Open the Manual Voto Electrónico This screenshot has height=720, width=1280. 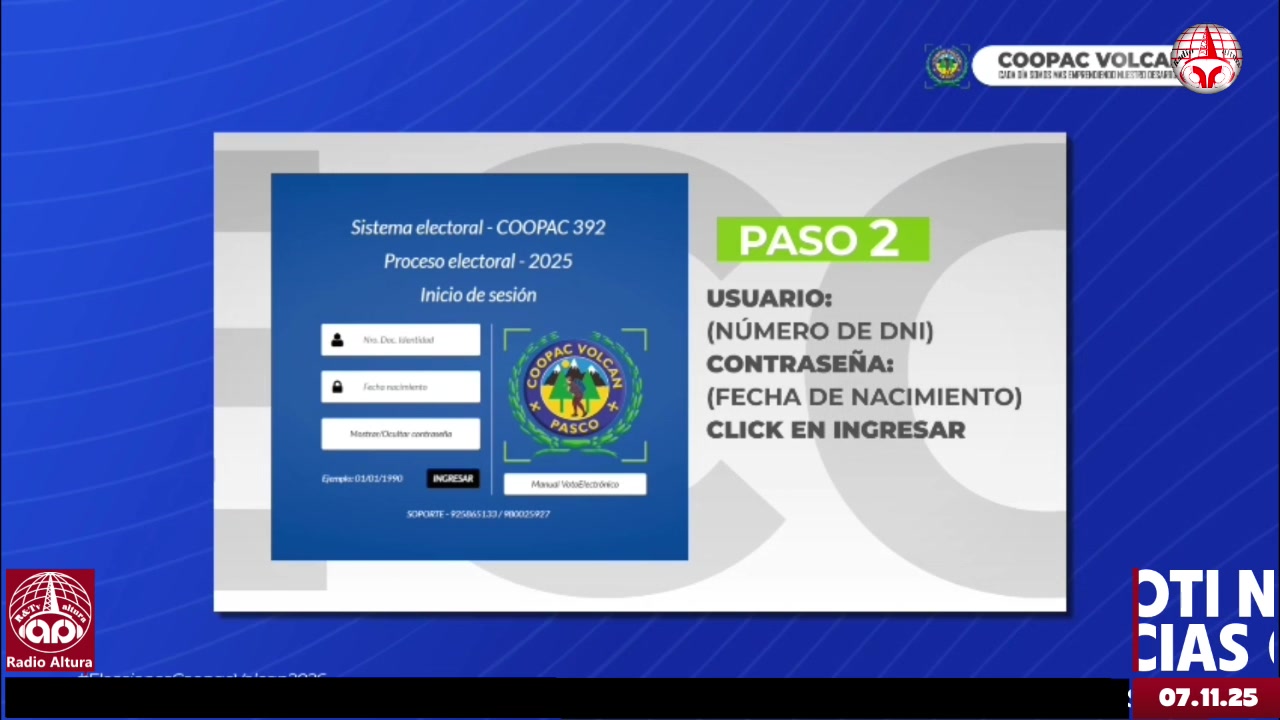click(575, 484)
